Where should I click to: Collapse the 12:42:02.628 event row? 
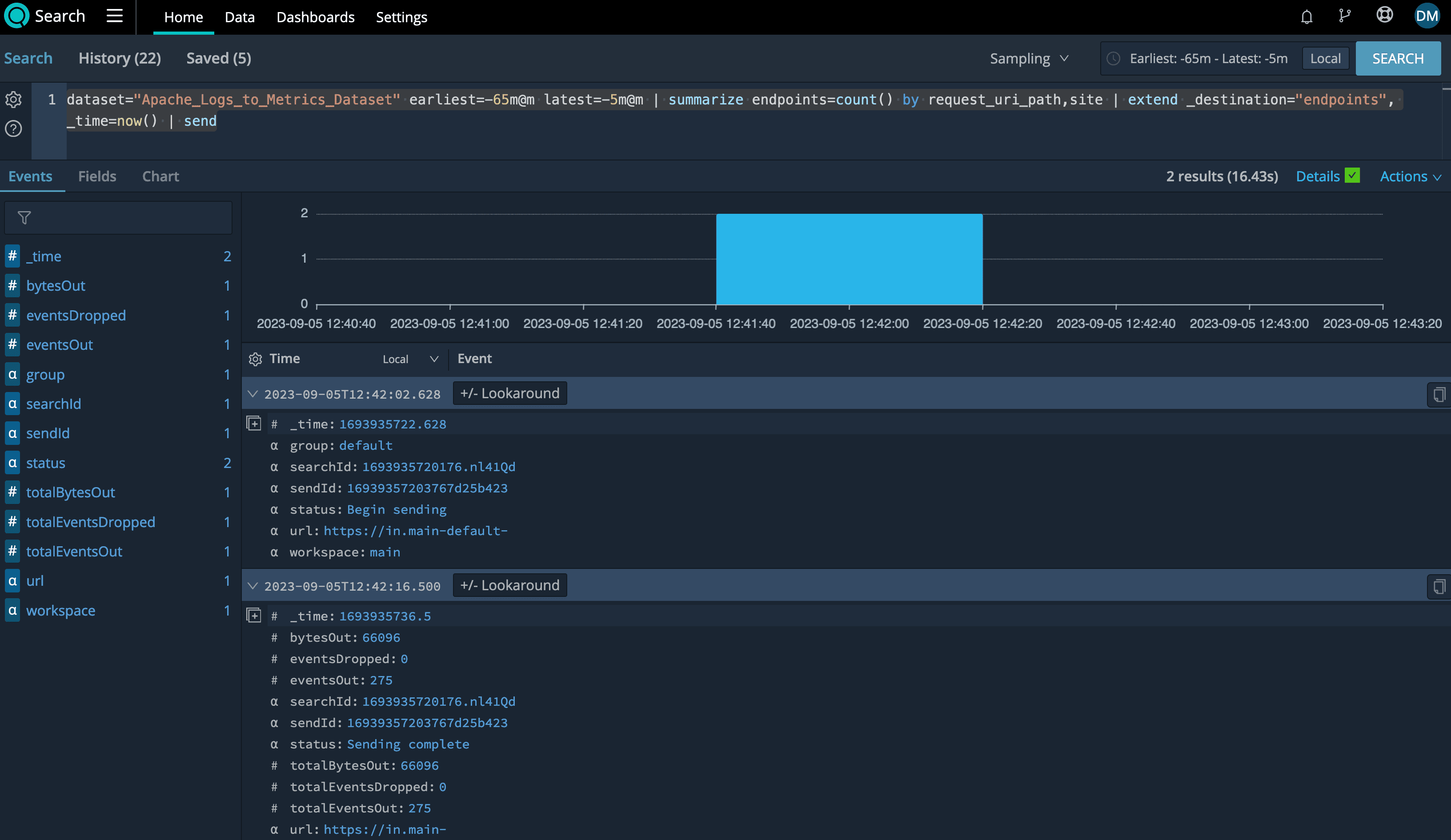point(252,394)
